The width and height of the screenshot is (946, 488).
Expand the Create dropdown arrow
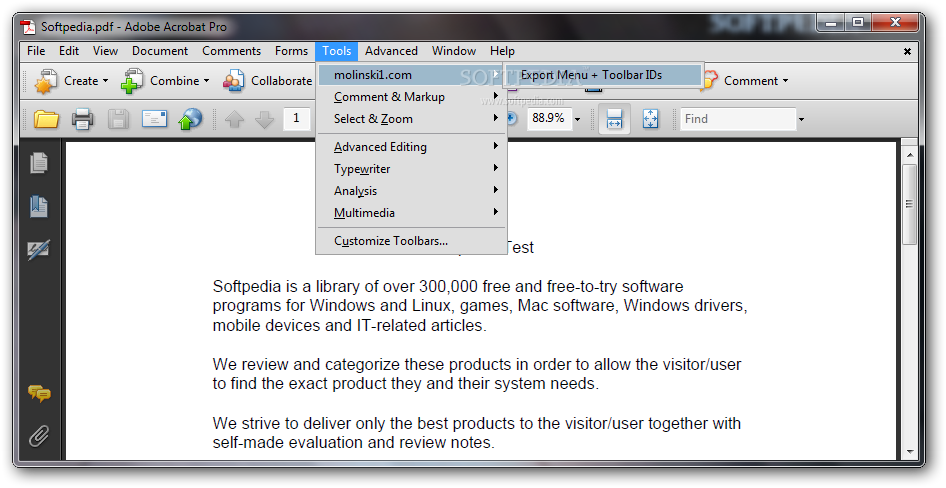(106, 81)
